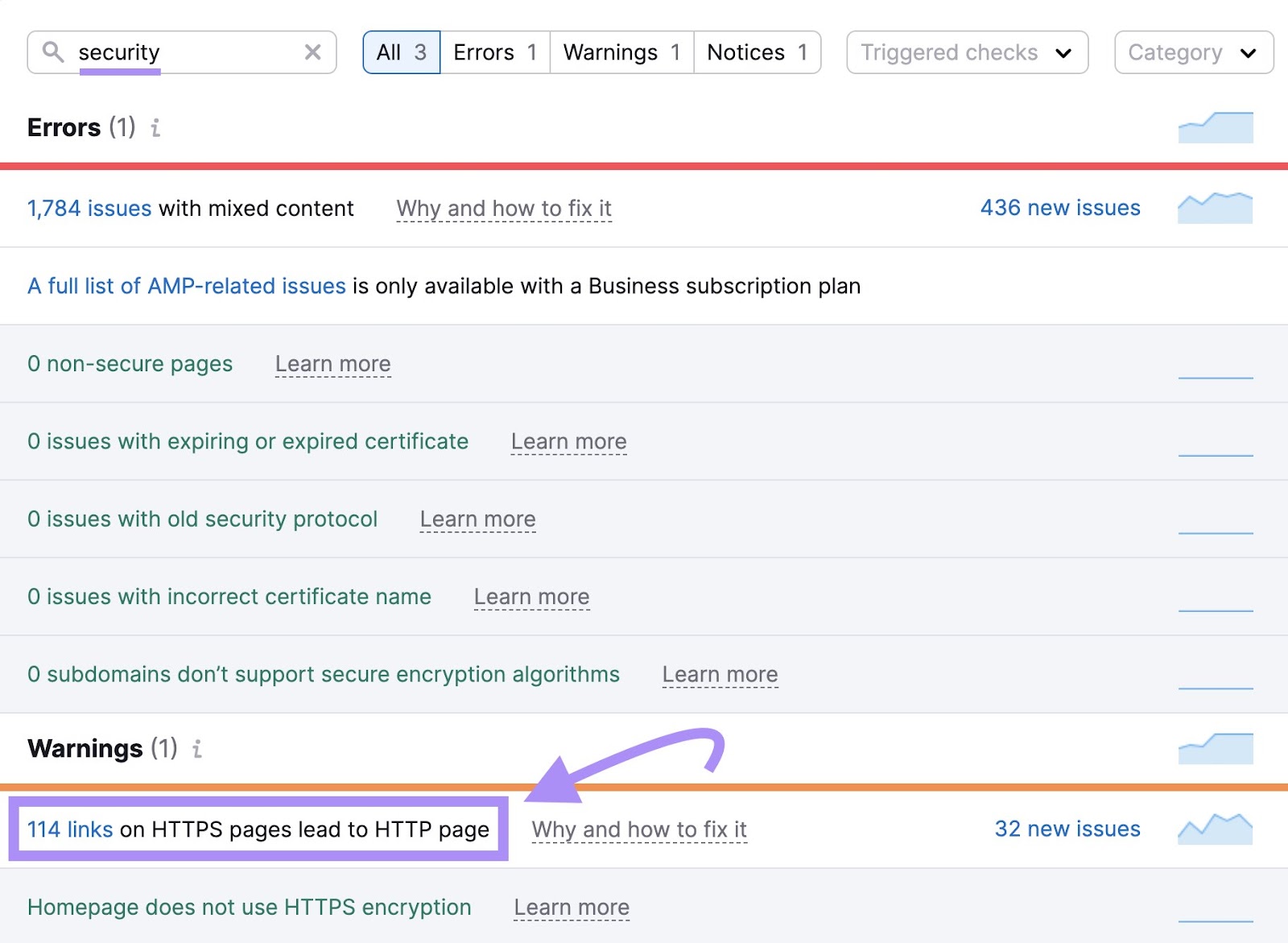Click Learn more for expired certificate issues
This screenshot has height=943, width=1288.
pos(568,441)
